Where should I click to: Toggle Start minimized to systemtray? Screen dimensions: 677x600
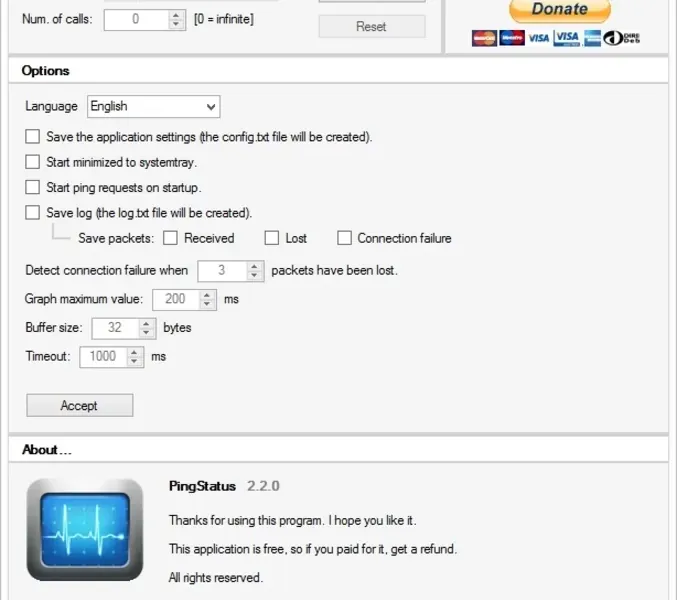pyautogui.click(x=32, y=162)
